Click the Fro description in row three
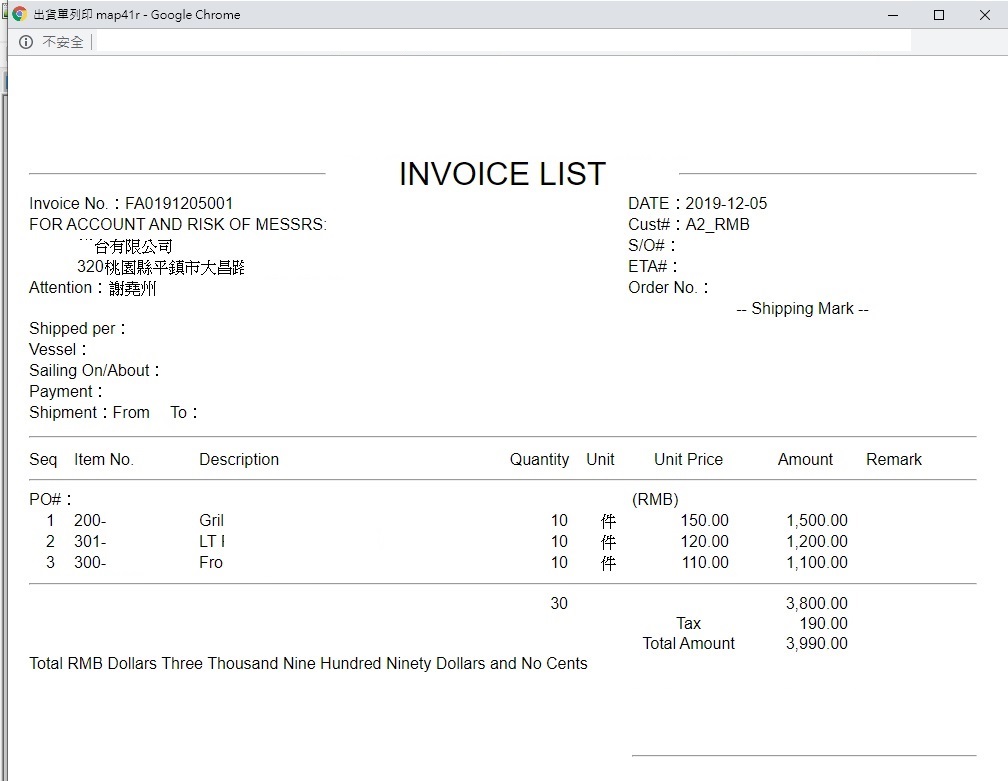Viewport: 1008px width, 781px height. [x=211, y=563]
